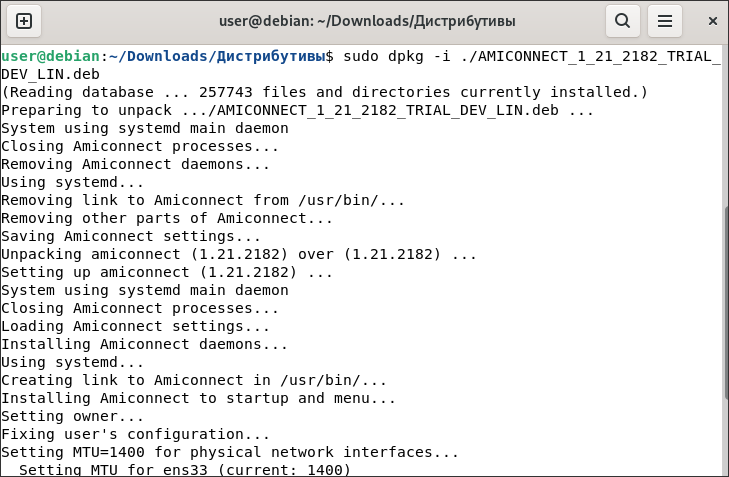Click 'Installing Amiconnect daemons...' line
The height and width of the screenshot is (477, 729).
click(x=144, y=344)
